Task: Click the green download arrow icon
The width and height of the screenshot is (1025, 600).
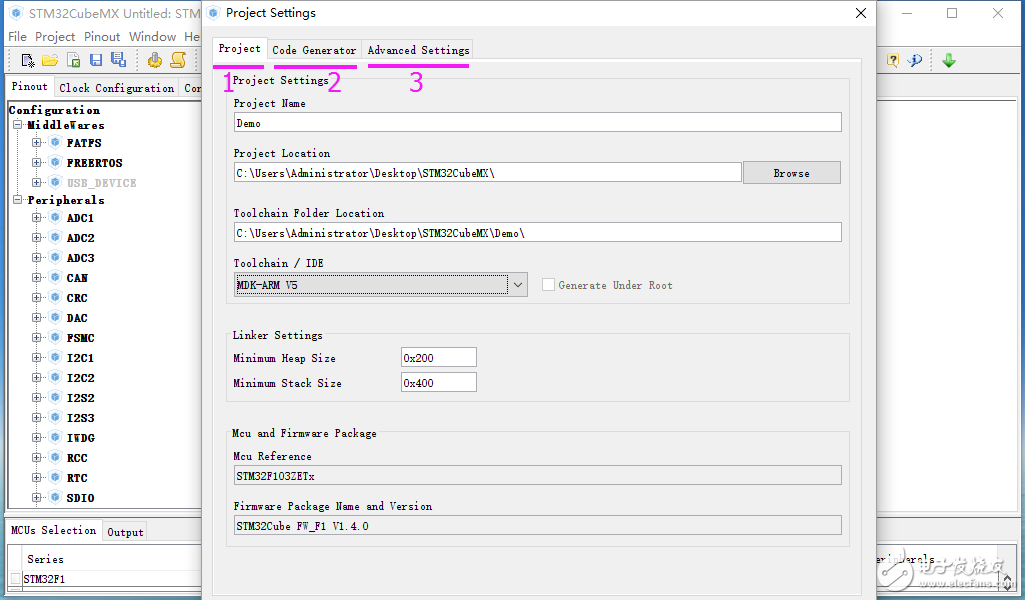Action: pyautogui.click(x=949, y=61)
